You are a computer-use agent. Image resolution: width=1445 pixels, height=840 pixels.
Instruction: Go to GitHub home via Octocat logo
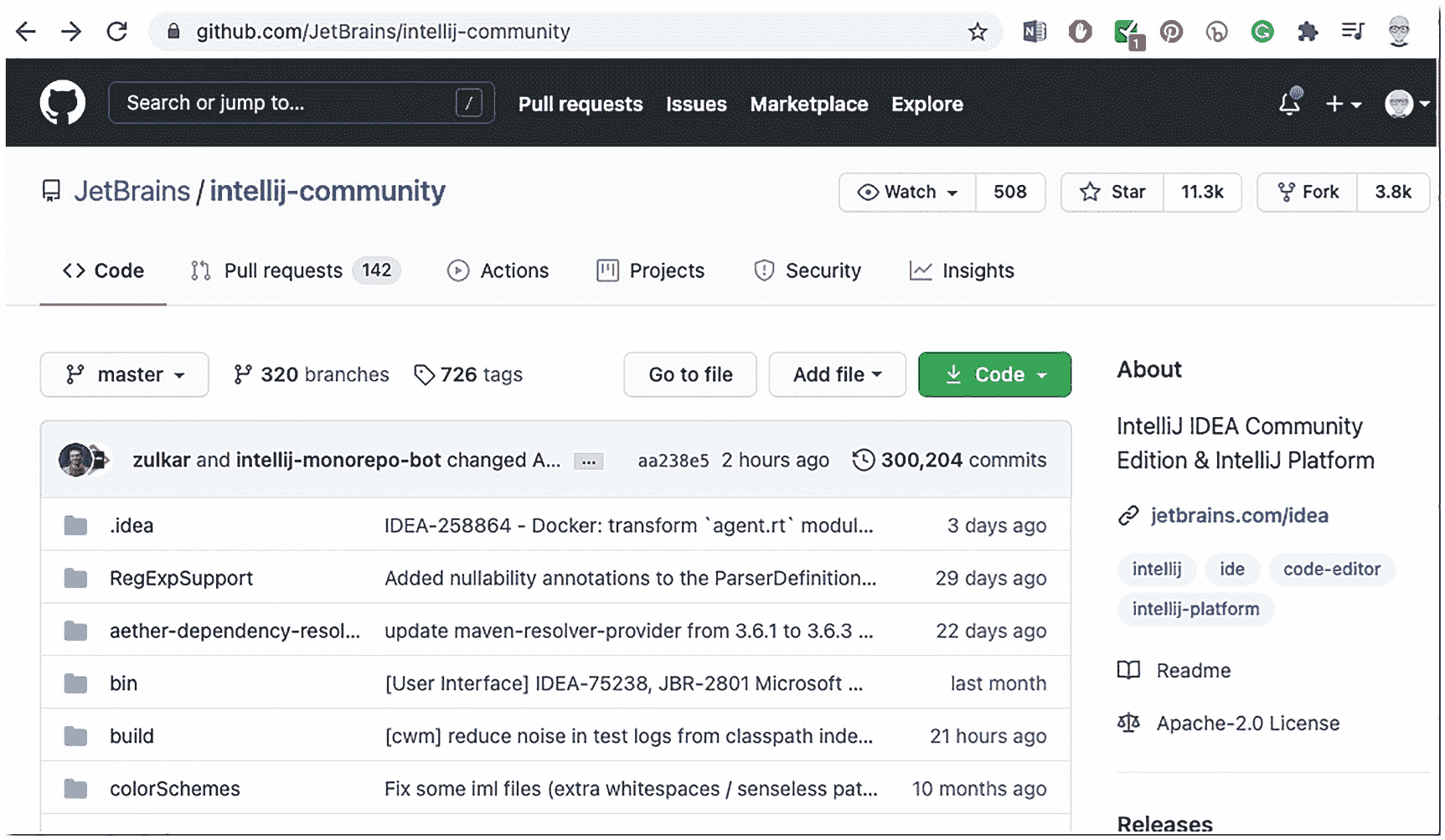point(63,103)
